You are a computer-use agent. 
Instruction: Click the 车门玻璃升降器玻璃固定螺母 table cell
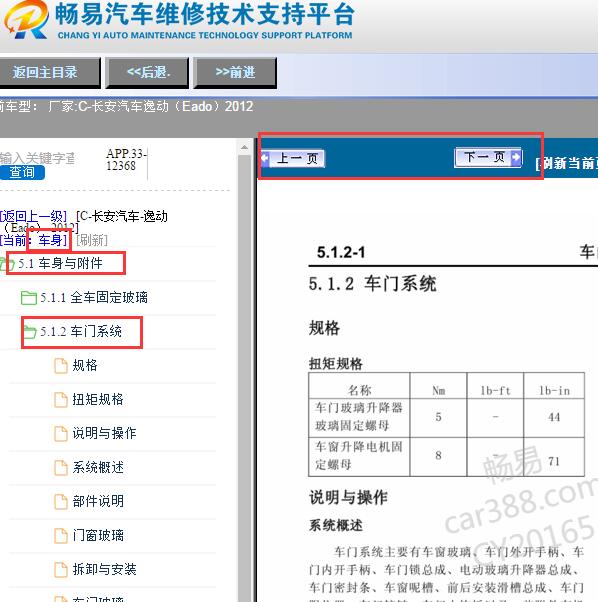359,417
